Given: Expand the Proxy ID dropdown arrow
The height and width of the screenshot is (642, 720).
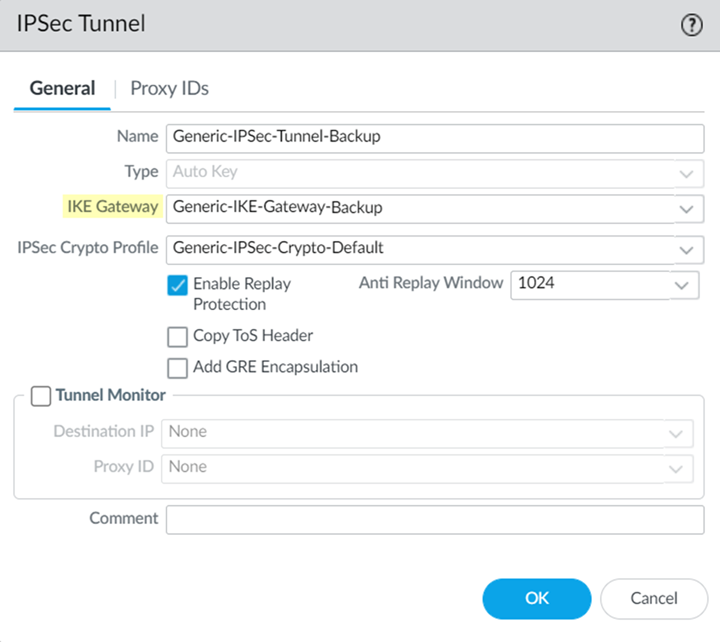Looking at the screenshot, I should (676, 467).
